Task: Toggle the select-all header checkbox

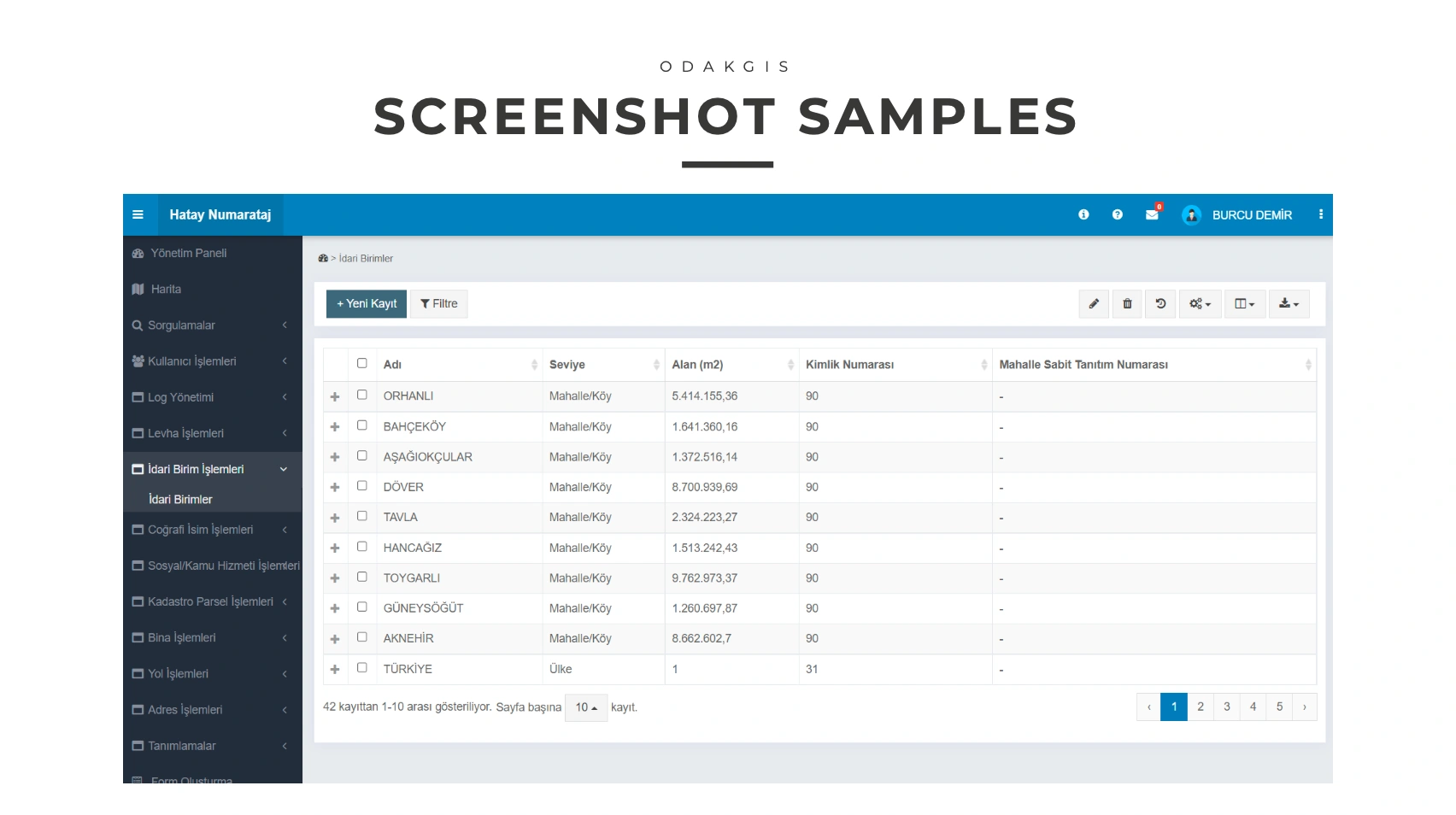Action: point(361,363)
